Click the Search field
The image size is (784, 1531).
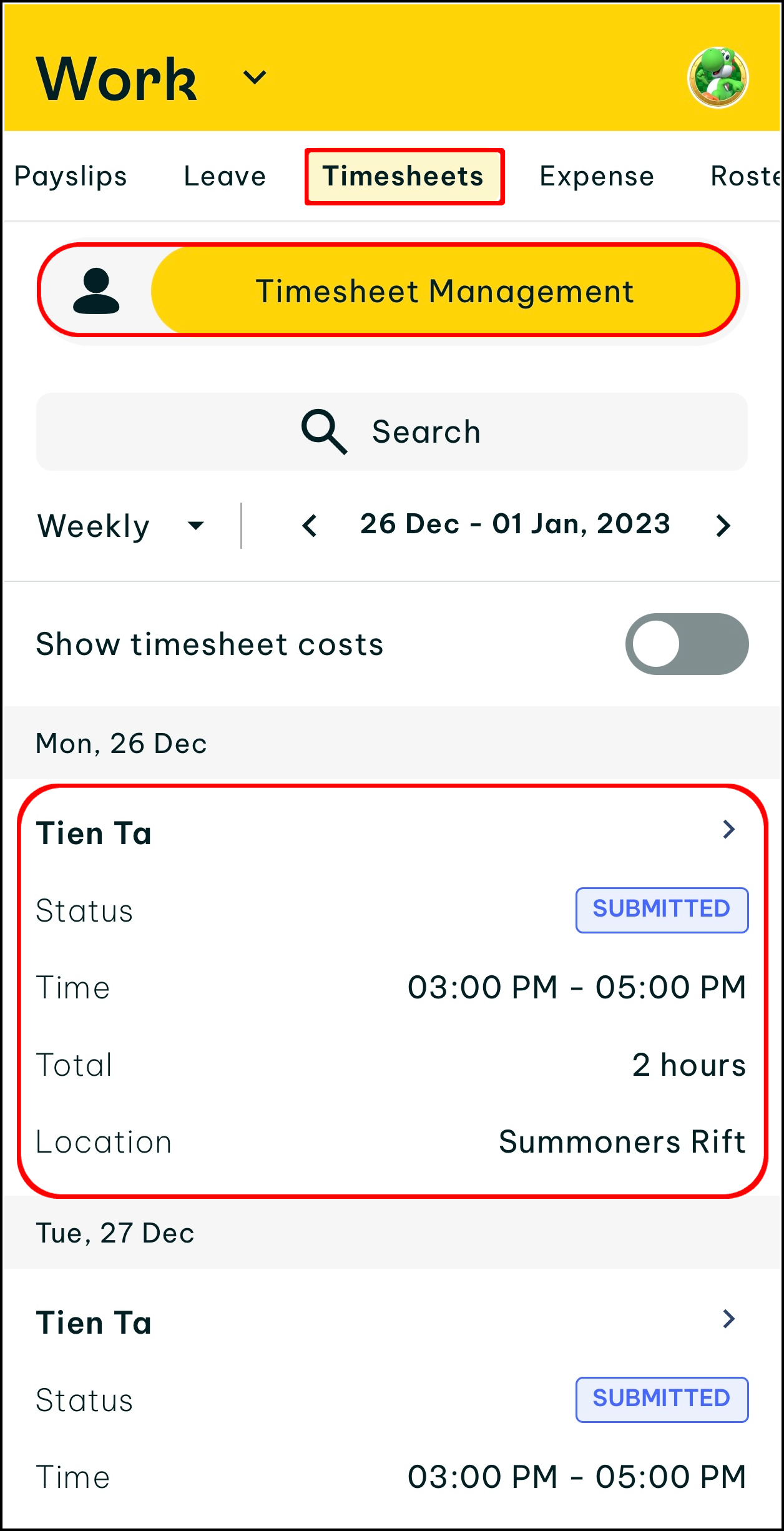[392, 431]
